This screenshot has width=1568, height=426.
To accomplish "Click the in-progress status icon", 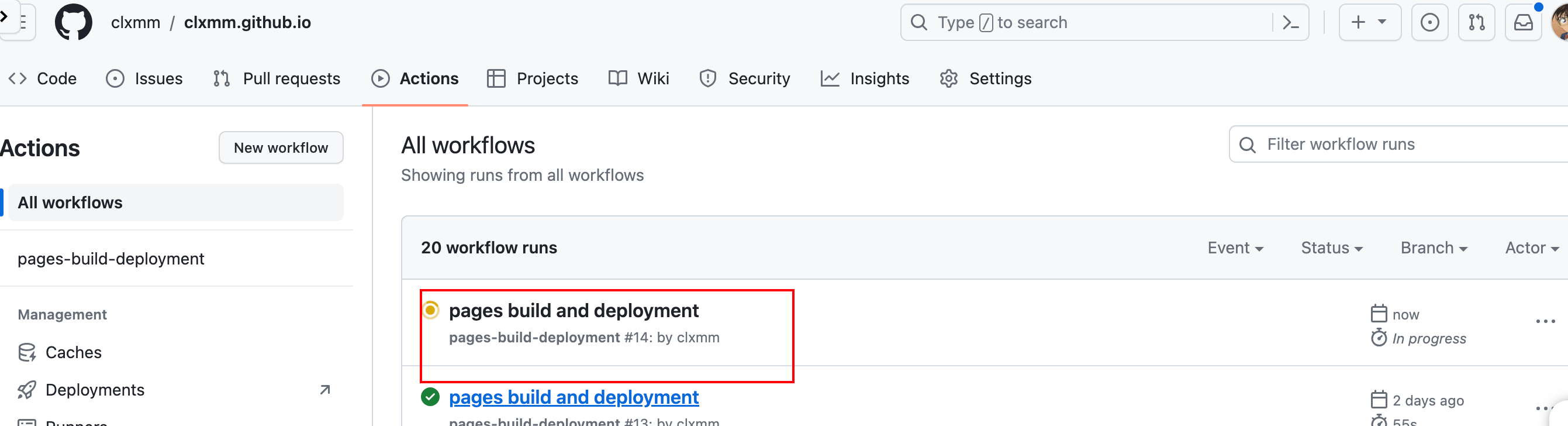I will click(430, 310).
